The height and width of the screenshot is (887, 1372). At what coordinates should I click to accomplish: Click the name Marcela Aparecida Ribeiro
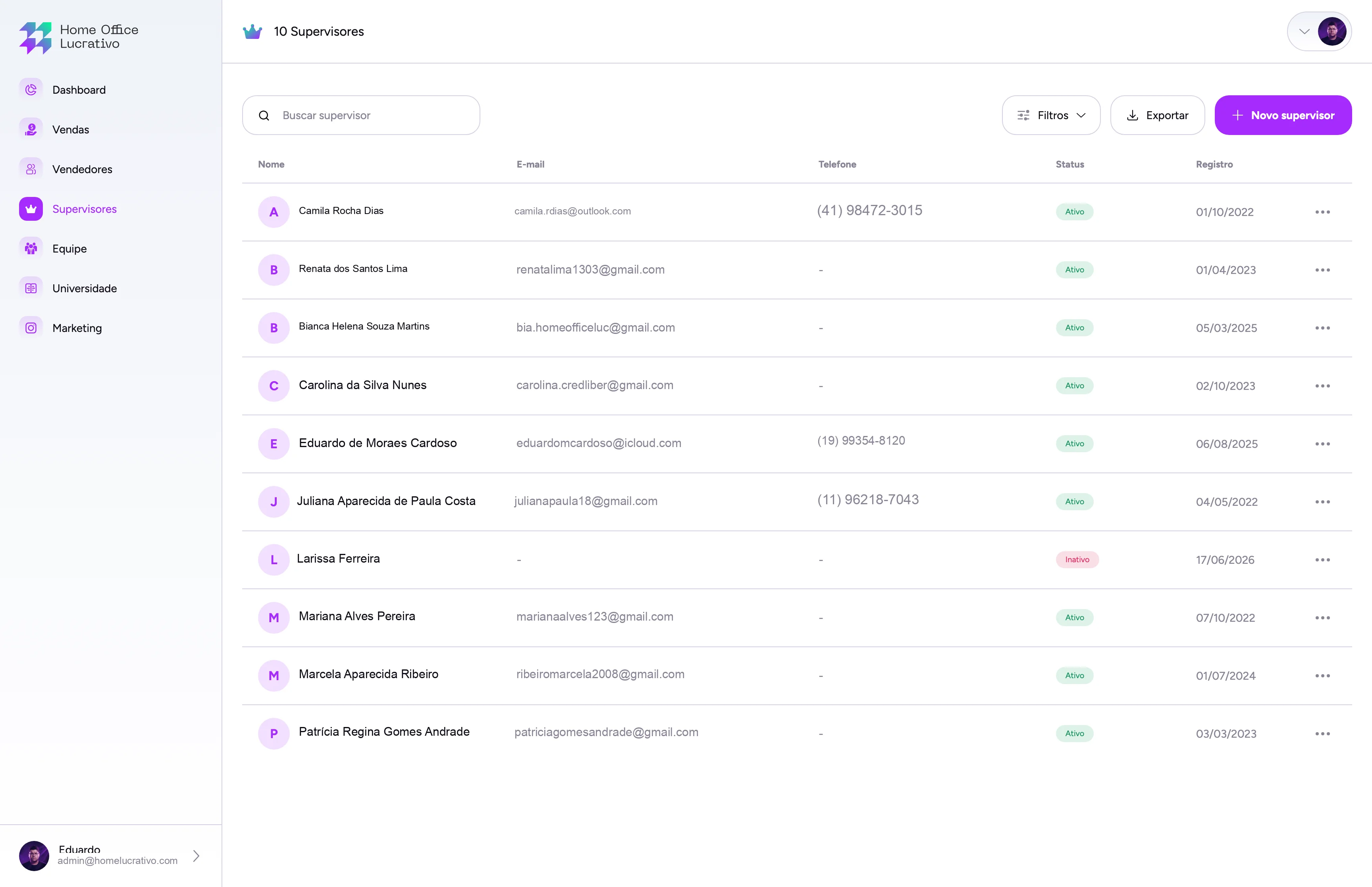pos(368,675)
